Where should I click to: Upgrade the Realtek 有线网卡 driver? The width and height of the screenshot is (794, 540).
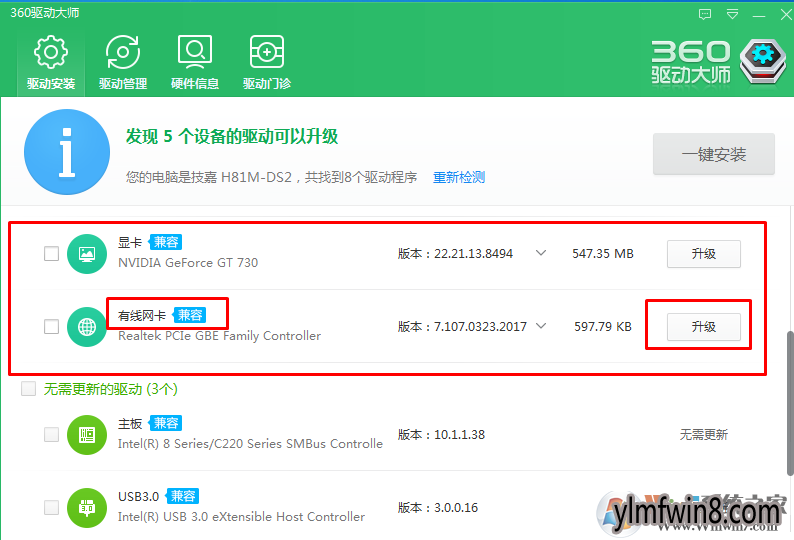tap(703, 327)
